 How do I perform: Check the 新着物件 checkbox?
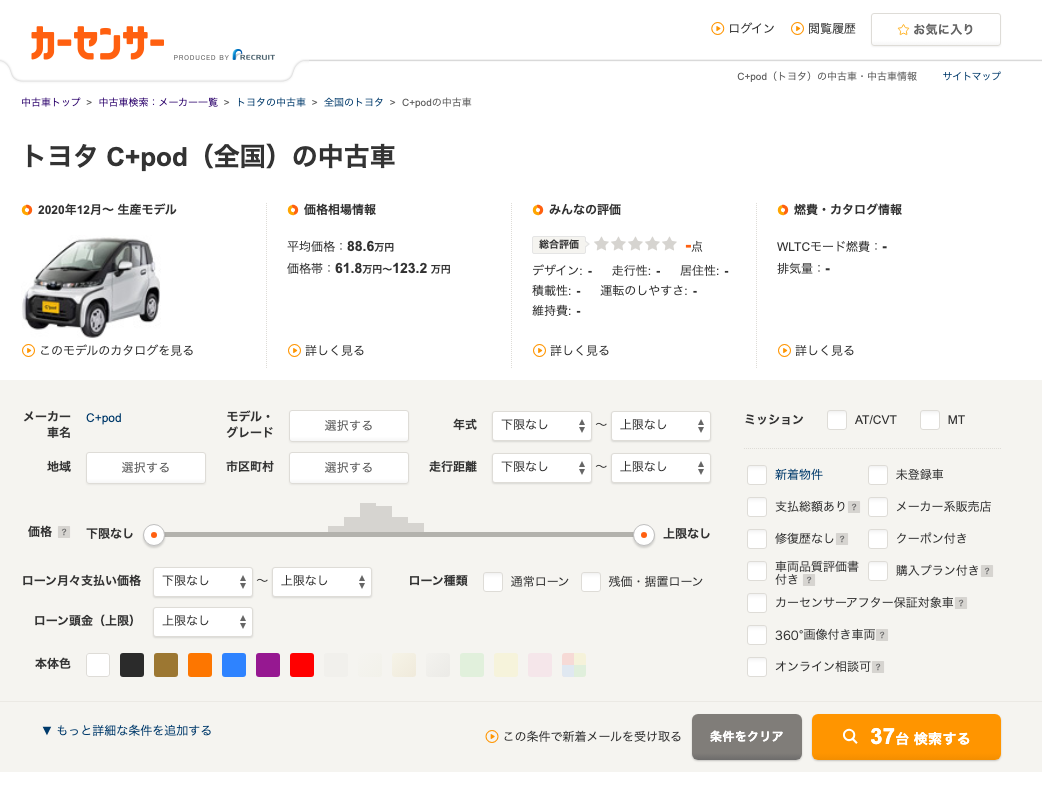coord(757,475)
